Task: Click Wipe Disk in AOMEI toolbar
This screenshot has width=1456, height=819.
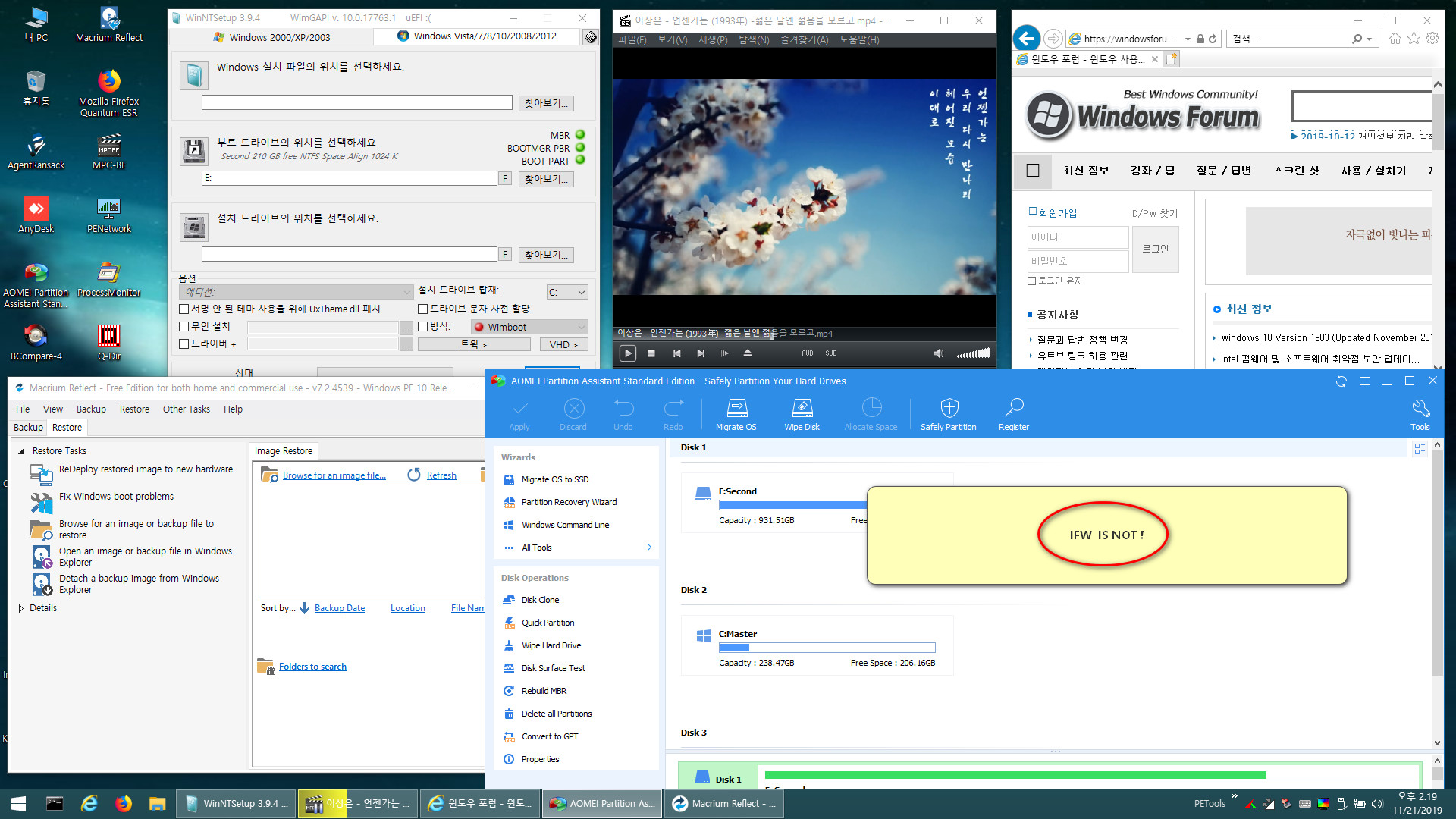Action: point(802,415)
